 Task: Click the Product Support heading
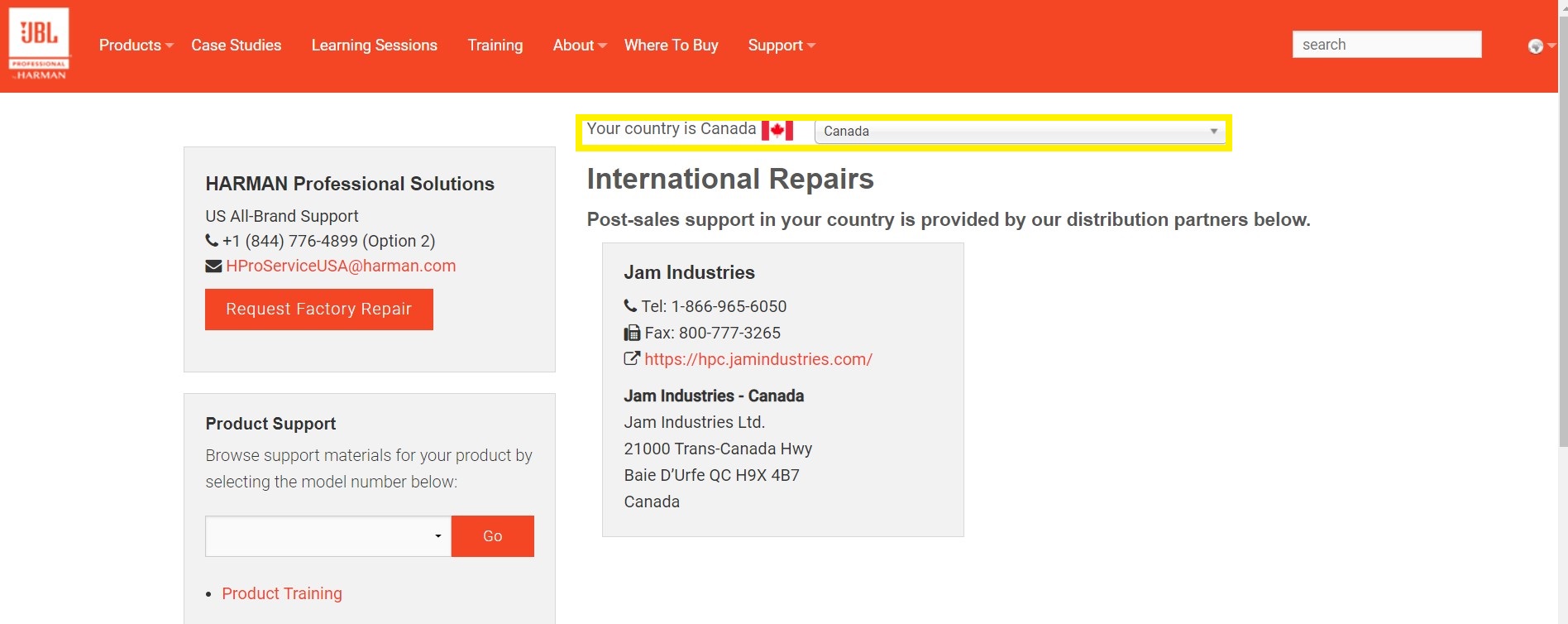[x=270, y=424]
